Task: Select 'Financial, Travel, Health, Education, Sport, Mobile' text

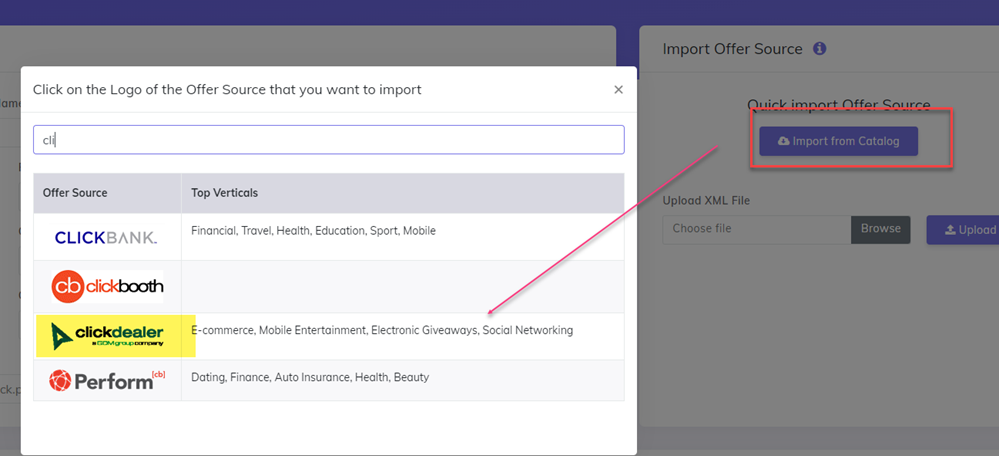Action: [313, 231]
